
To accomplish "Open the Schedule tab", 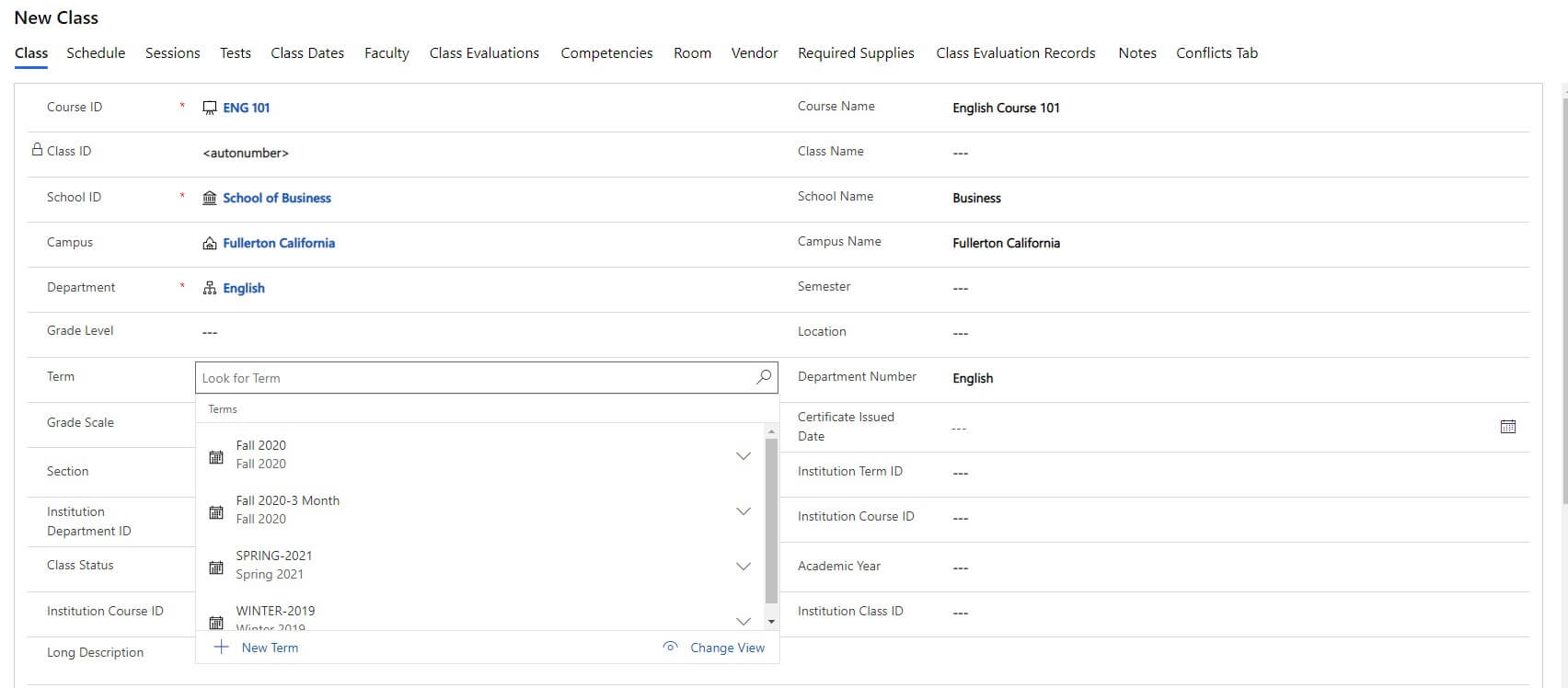I will 96,52.
